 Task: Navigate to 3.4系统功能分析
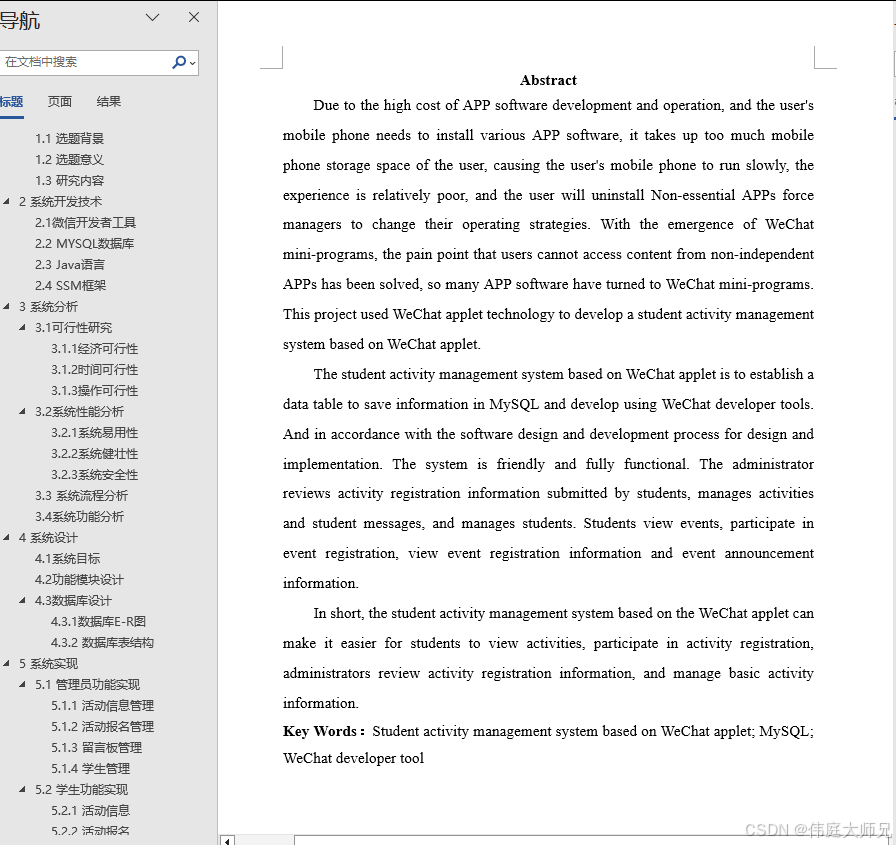tap(79, 516)
